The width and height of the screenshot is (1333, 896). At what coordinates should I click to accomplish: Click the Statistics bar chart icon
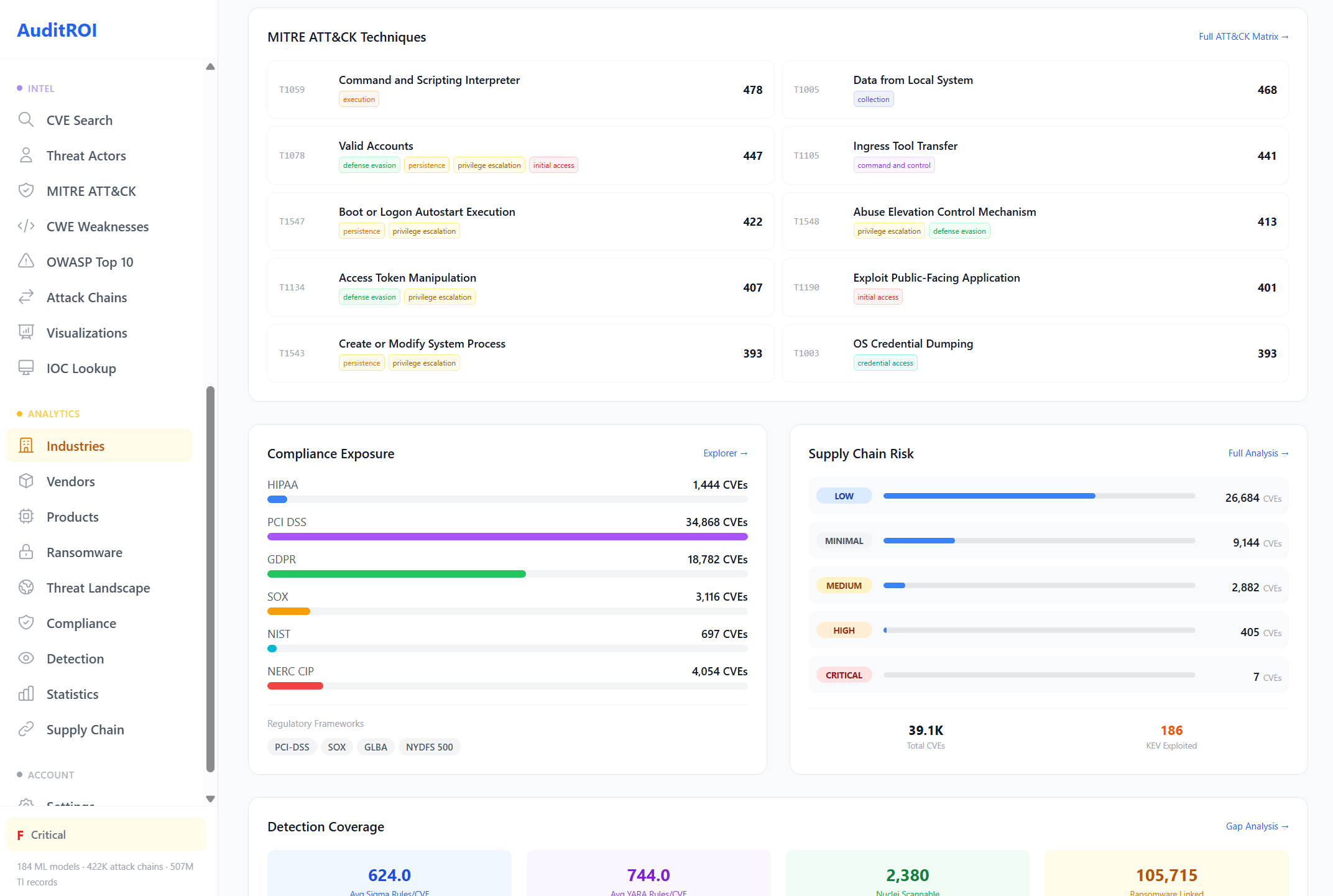pos(25,693)
